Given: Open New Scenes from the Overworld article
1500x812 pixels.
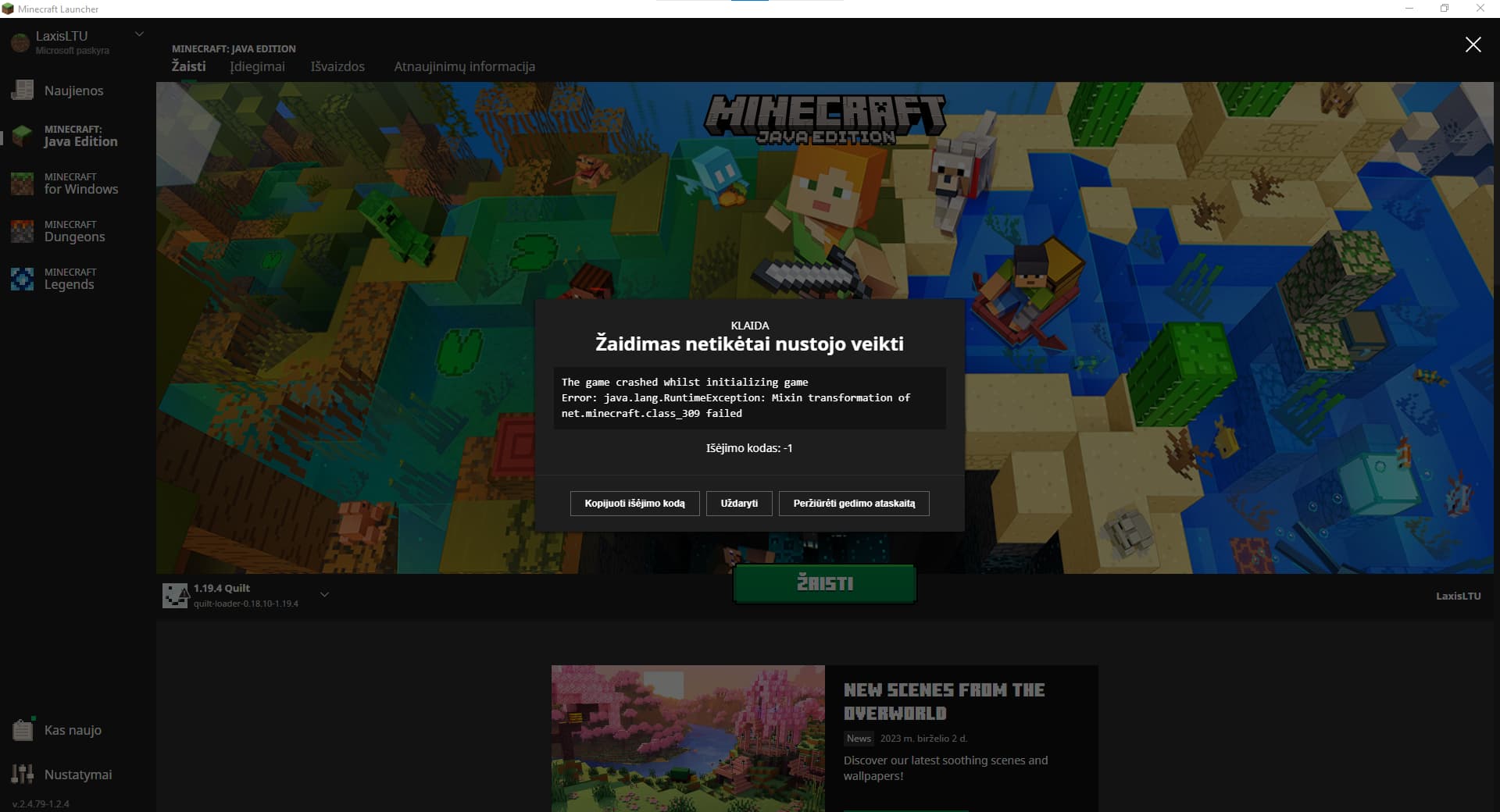Looking at the screenshot, I should tap(944, 702).
